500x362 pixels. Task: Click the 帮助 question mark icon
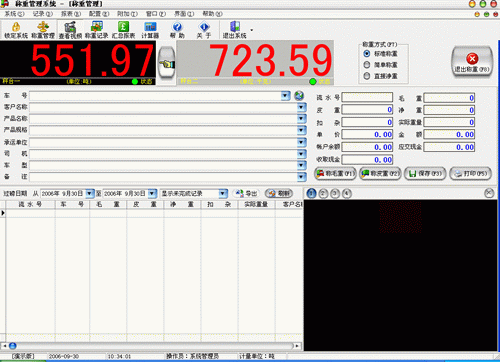(177, 27)
